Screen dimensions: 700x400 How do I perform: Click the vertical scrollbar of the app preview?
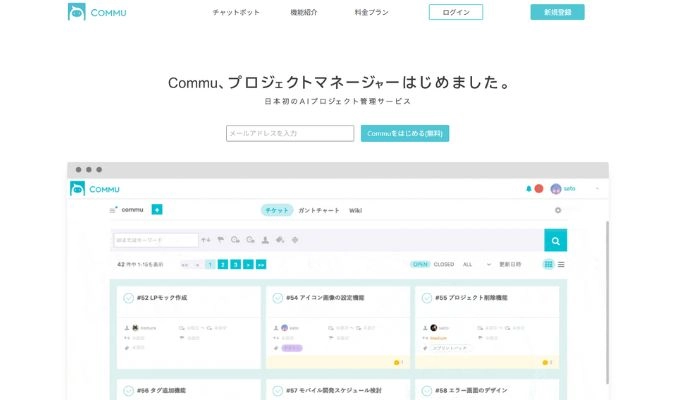coord(607,302)
